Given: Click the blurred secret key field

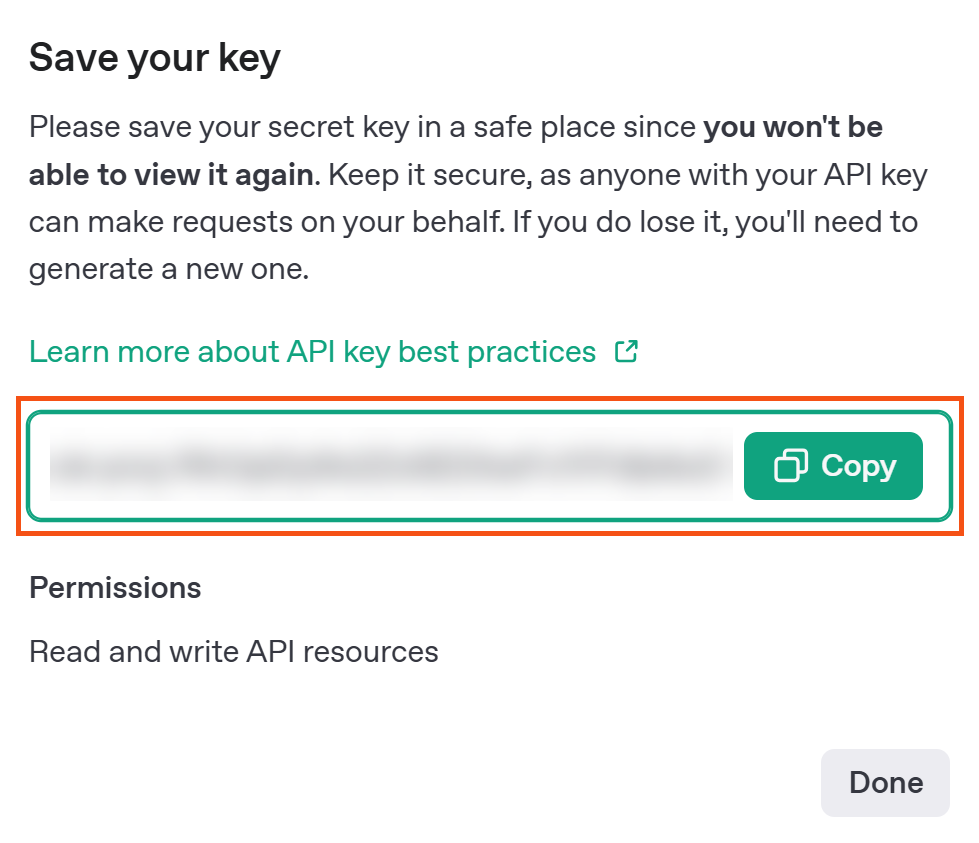Looking at the screenshot, I should tap(391, 466).
